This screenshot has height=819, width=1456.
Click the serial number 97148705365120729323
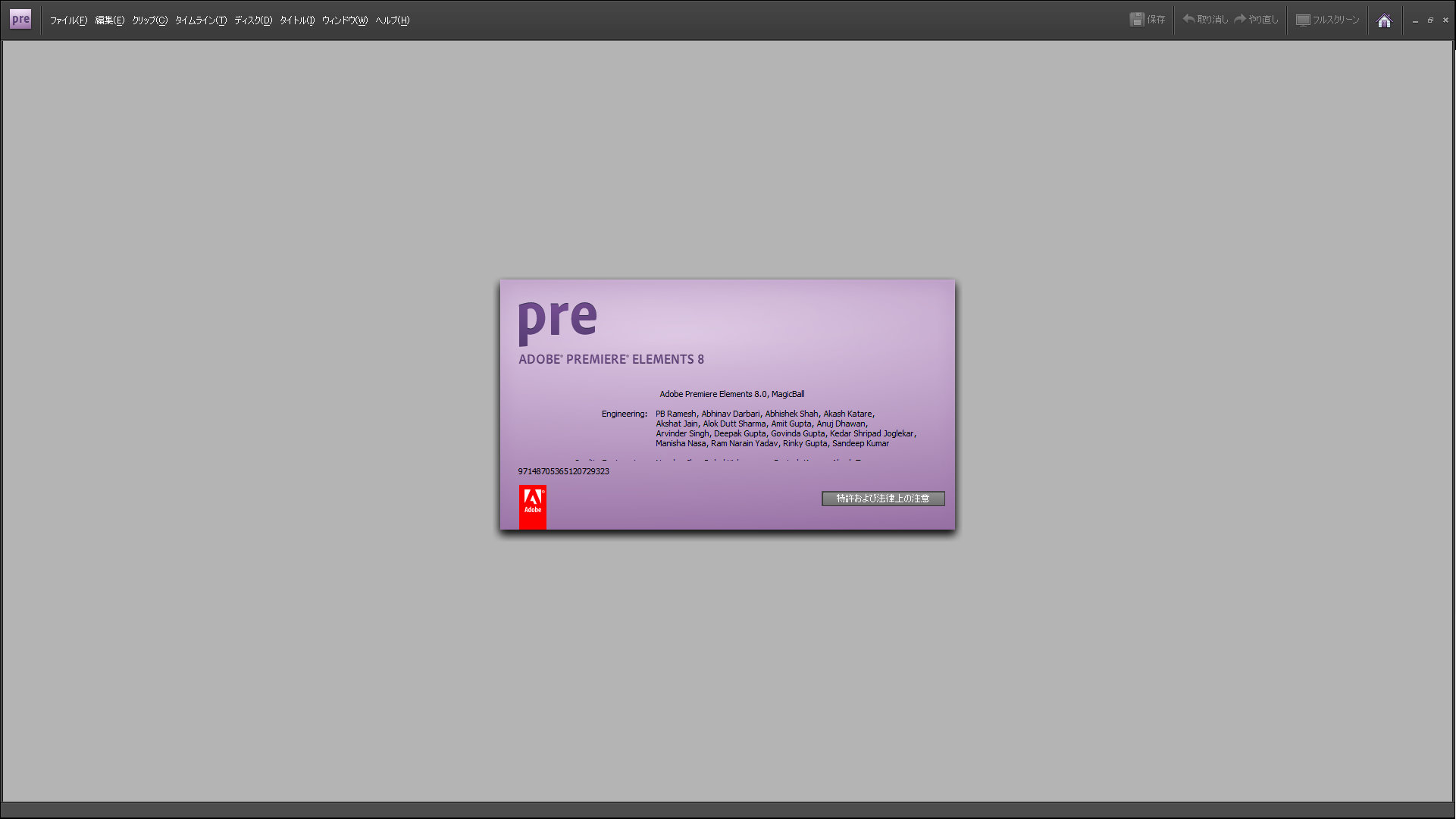(x=563, y=471)
